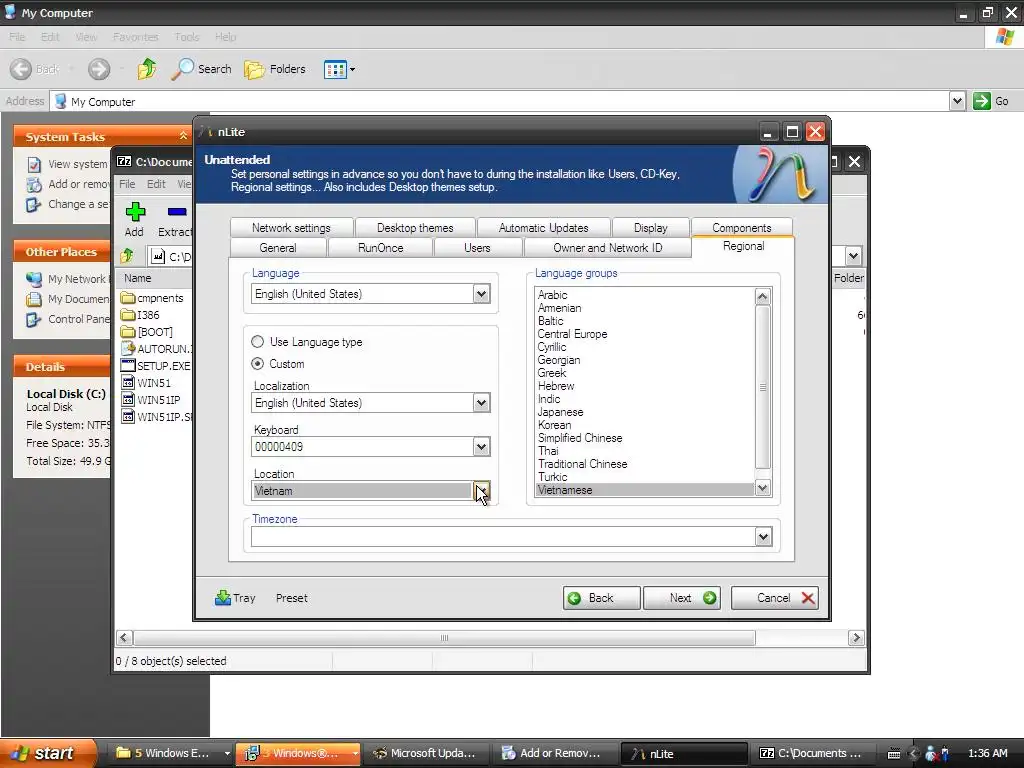Open View system information task
Screen dimensions: 1024x768
click(67, 164)
